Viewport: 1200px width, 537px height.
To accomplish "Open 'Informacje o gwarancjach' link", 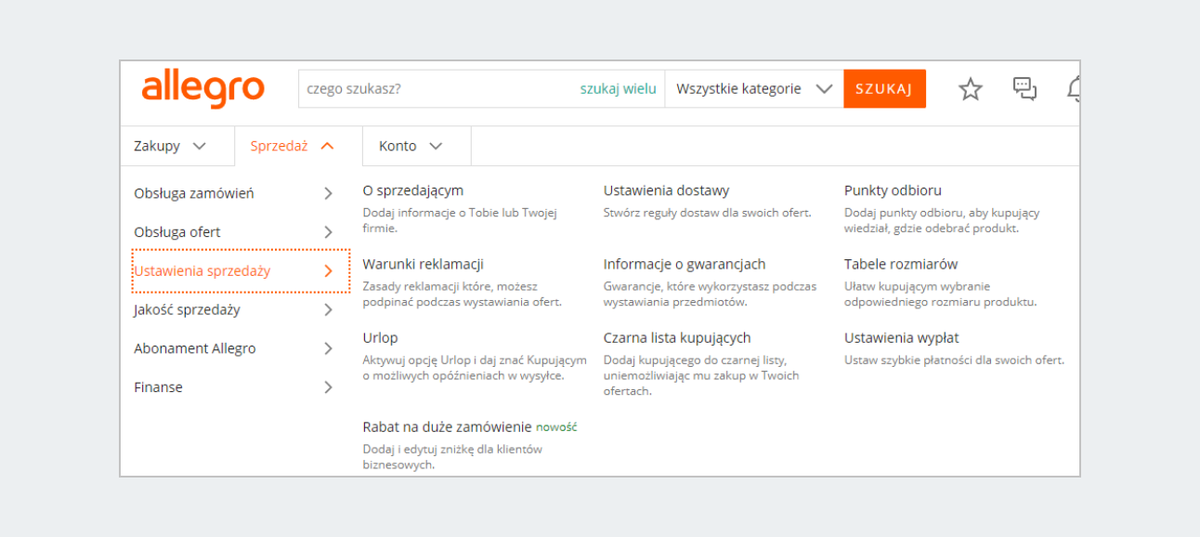I will point(684,264).
